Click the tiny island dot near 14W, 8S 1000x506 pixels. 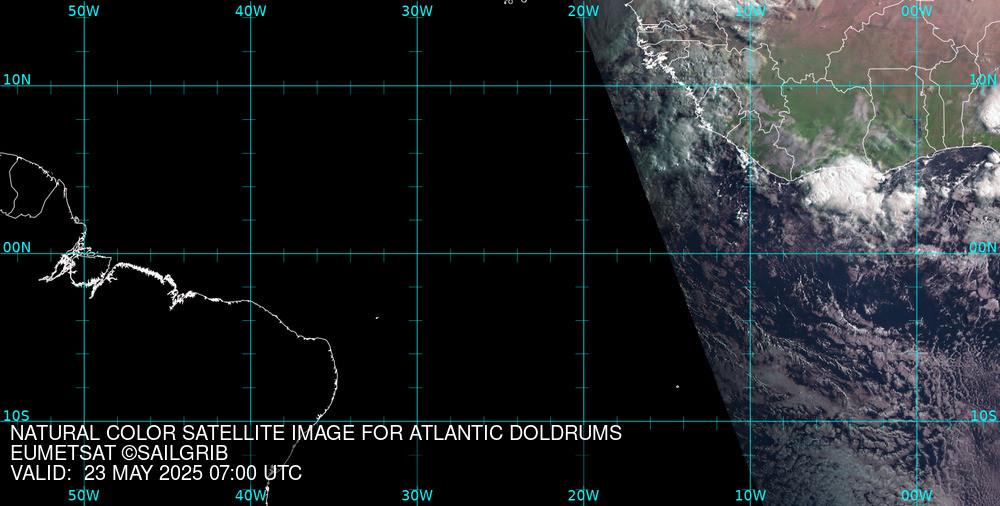677,386
